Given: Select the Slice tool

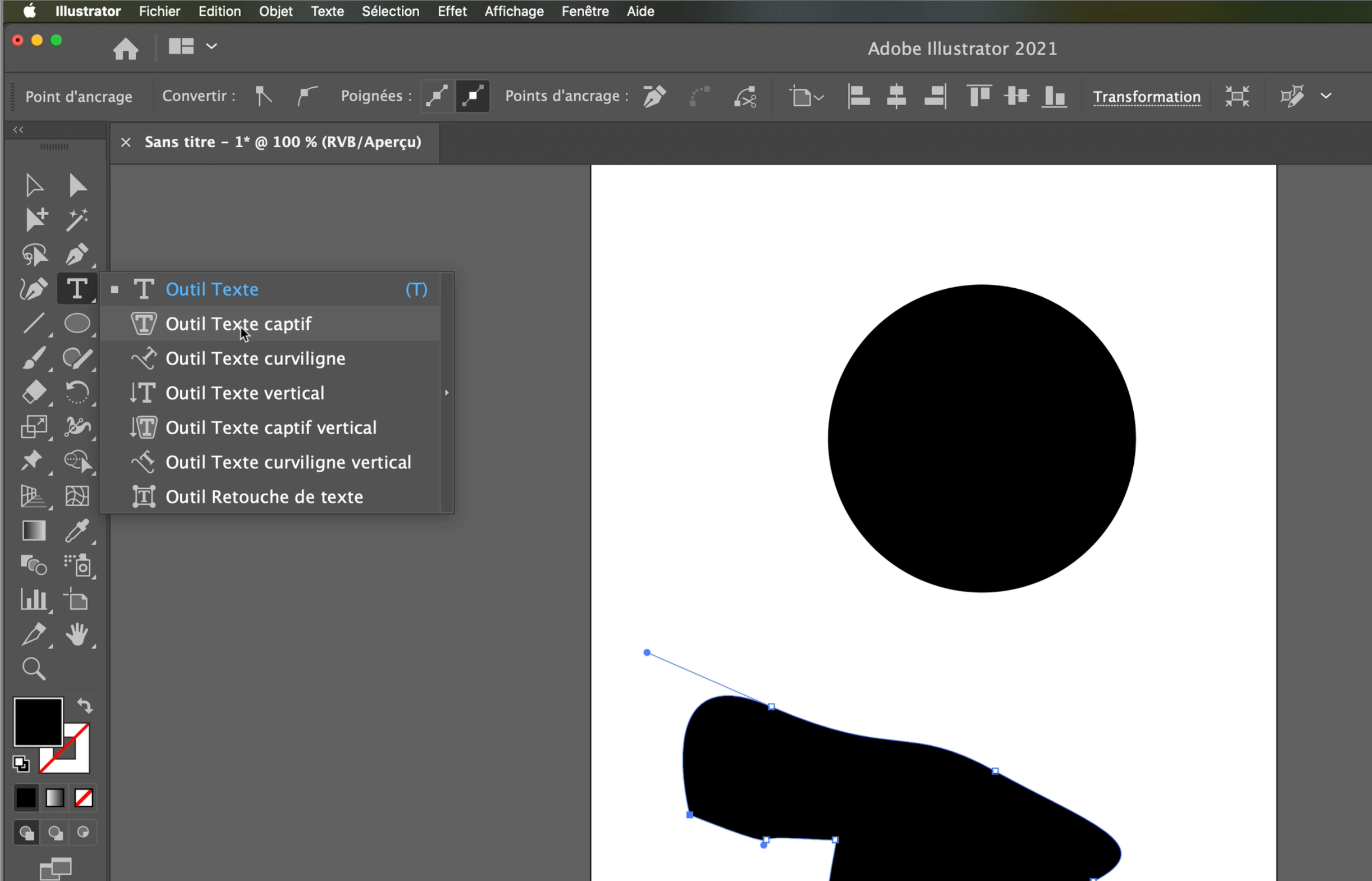Looking at the screenshot, I should coord(34,634).
